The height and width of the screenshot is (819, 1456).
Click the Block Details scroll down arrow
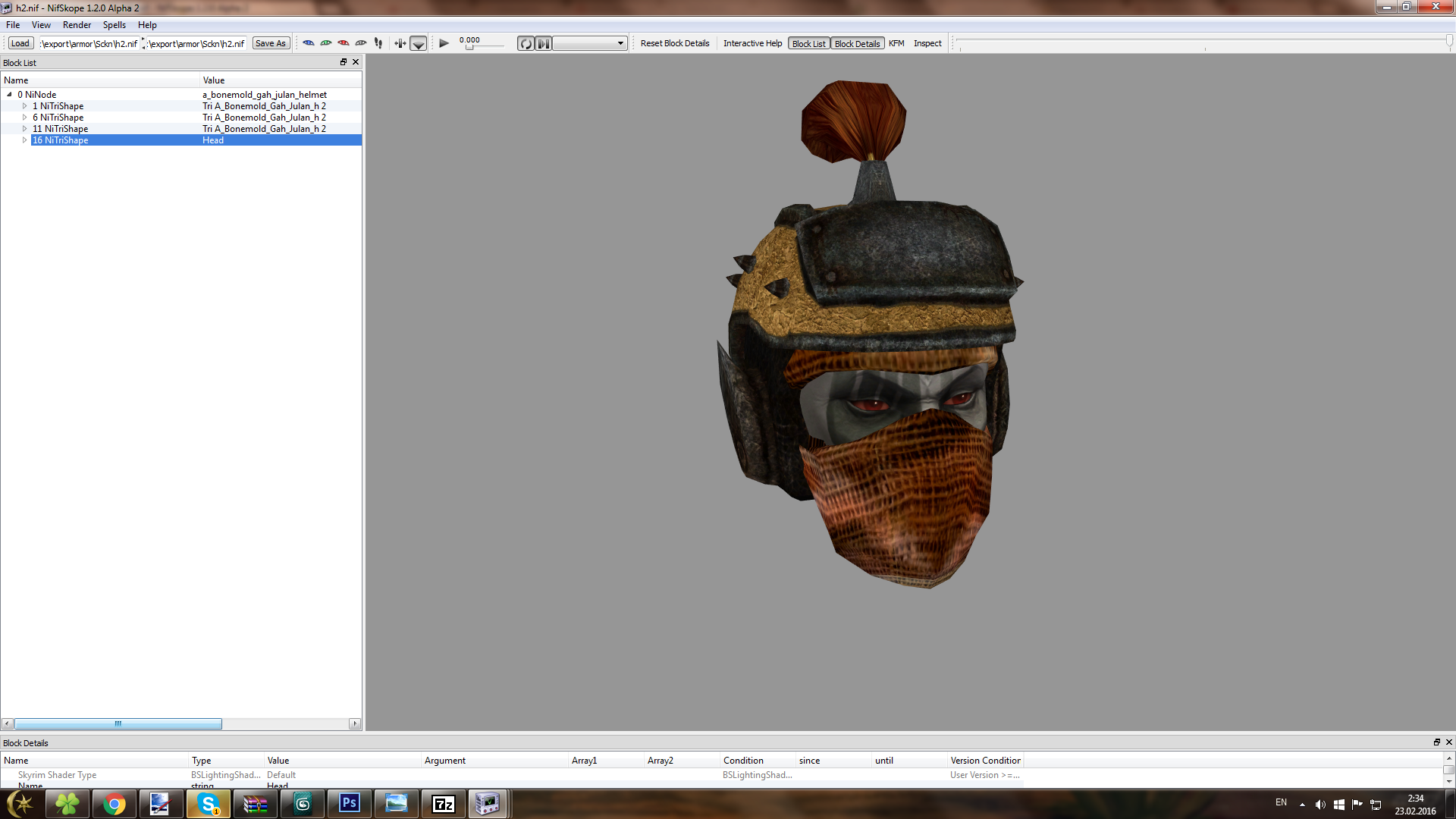coord(1449,781)
